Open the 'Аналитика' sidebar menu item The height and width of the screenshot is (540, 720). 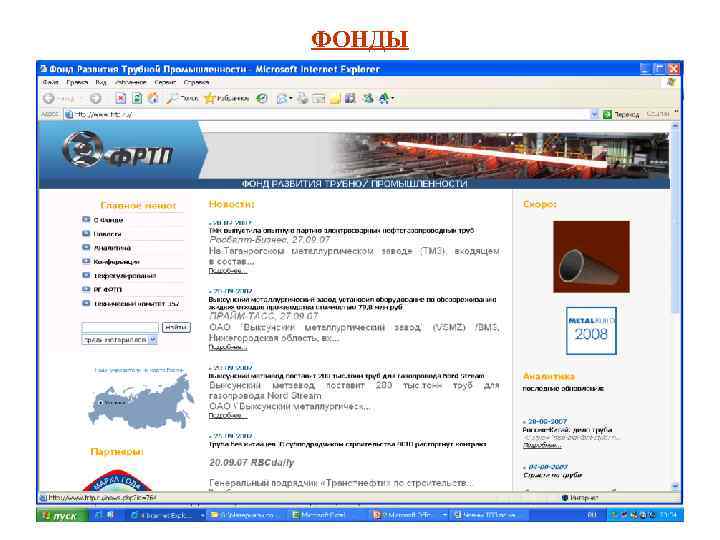[x=112, y=248]
